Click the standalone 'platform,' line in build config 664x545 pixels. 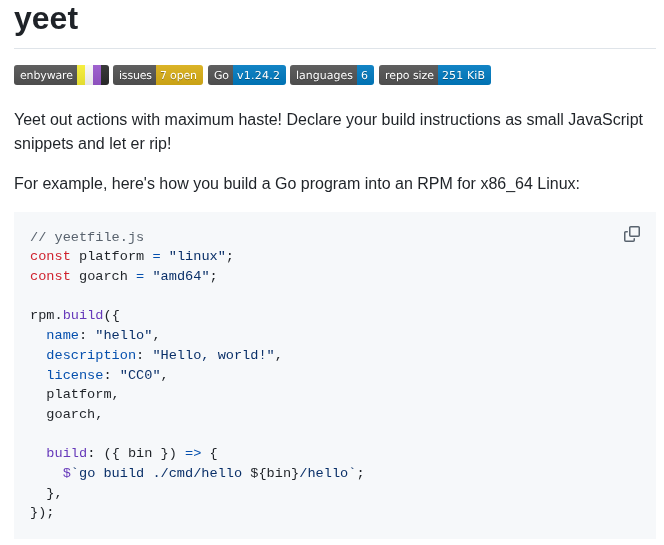82,394
